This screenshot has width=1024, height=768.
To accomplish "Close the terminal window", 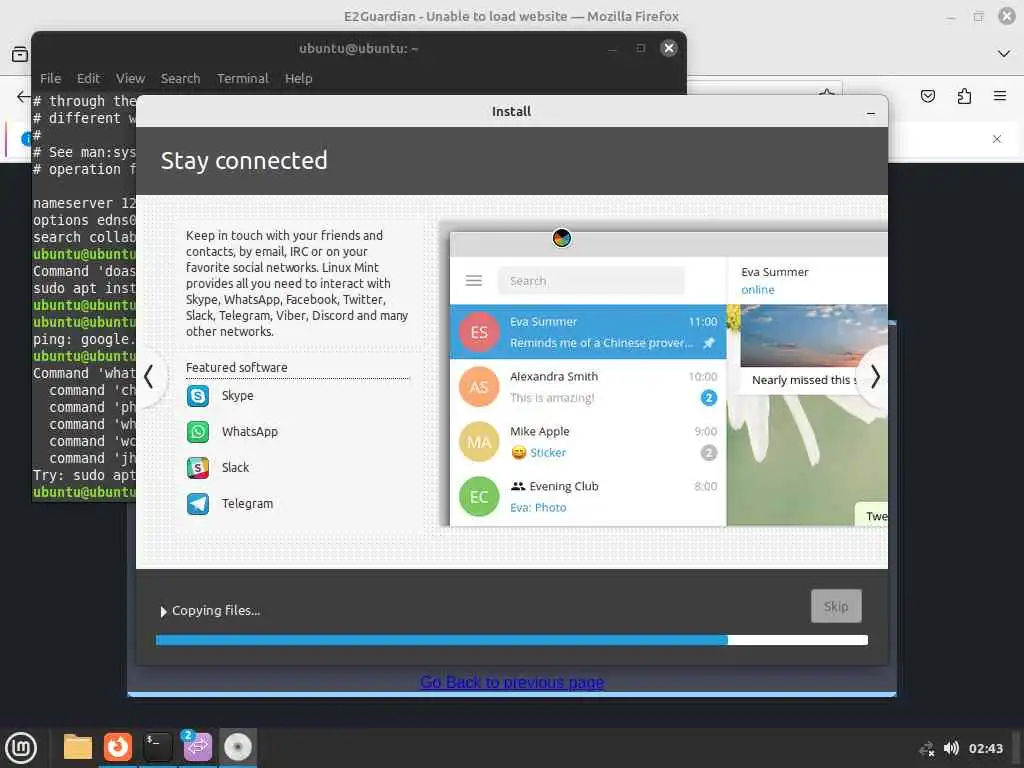I will 669,48.
